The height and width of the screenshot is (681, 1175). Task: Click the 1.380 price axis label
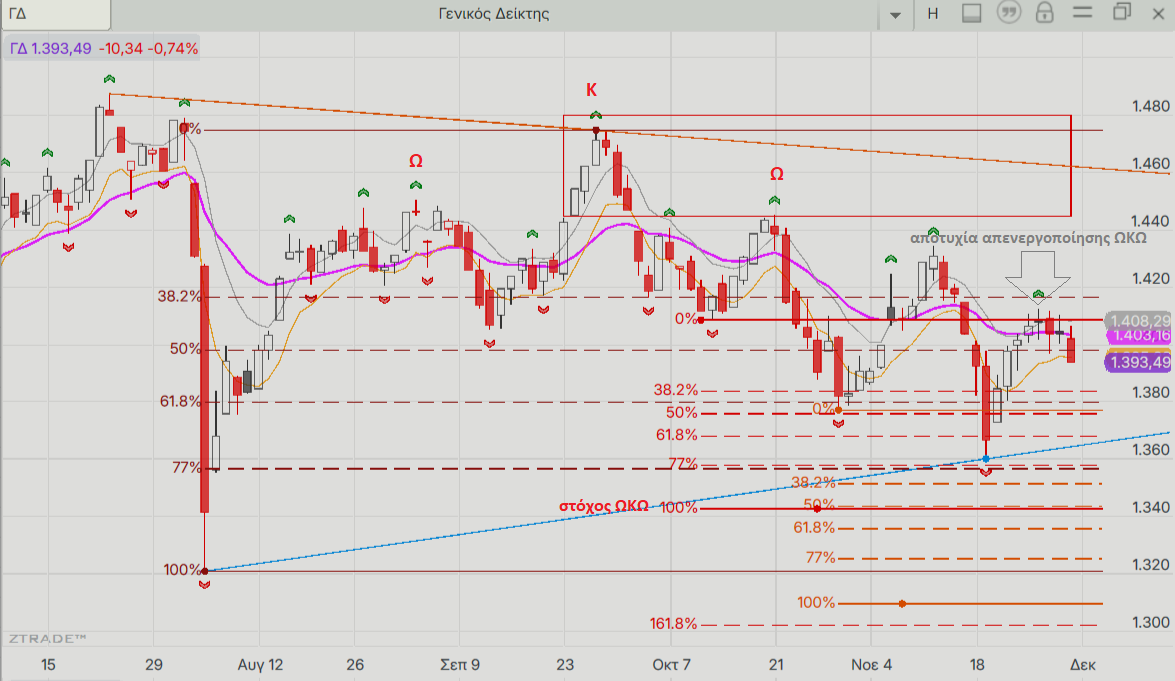click(x=1150, y=393)
